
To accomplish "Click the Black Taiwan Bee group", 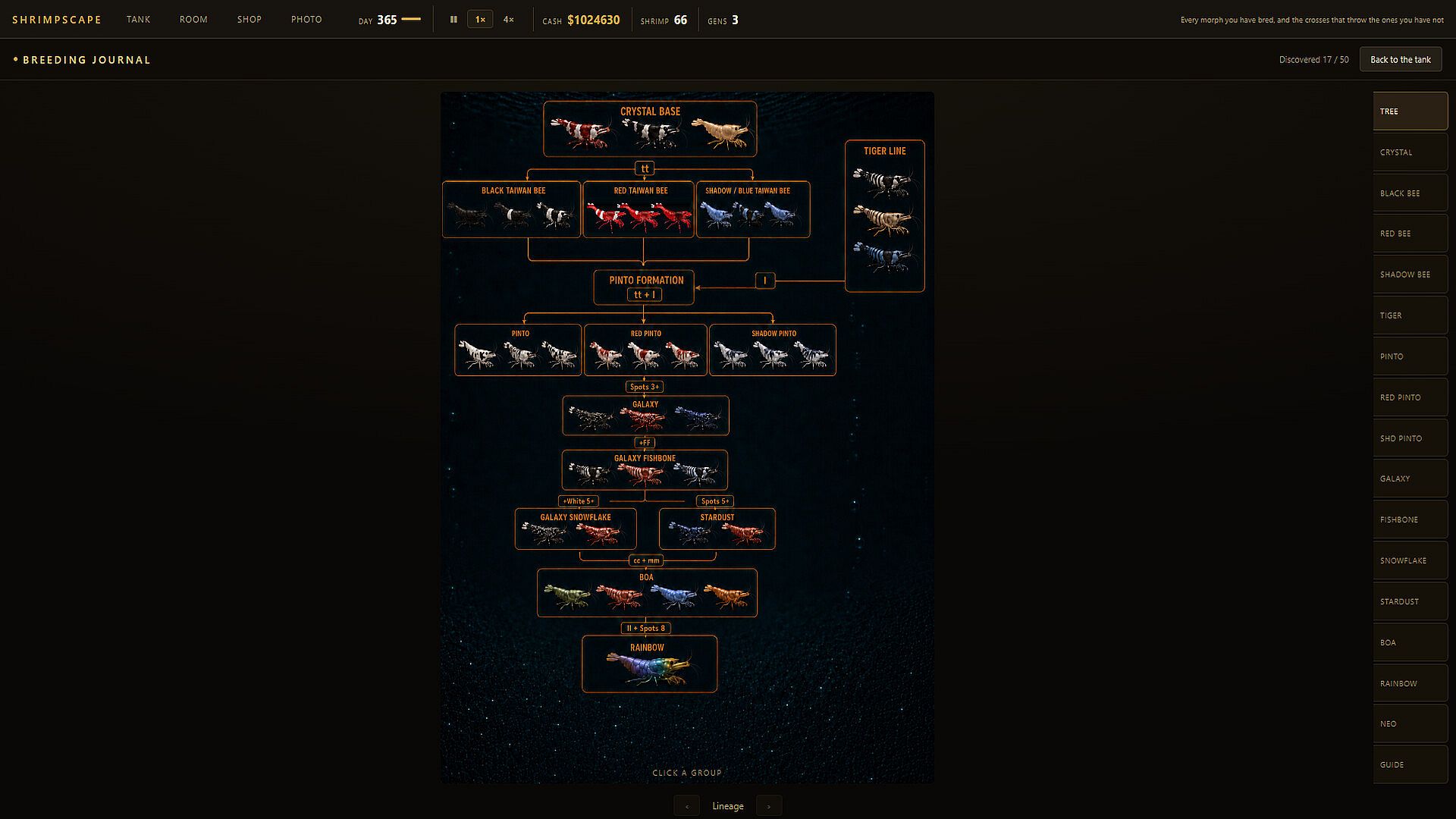I will point(511,209).
